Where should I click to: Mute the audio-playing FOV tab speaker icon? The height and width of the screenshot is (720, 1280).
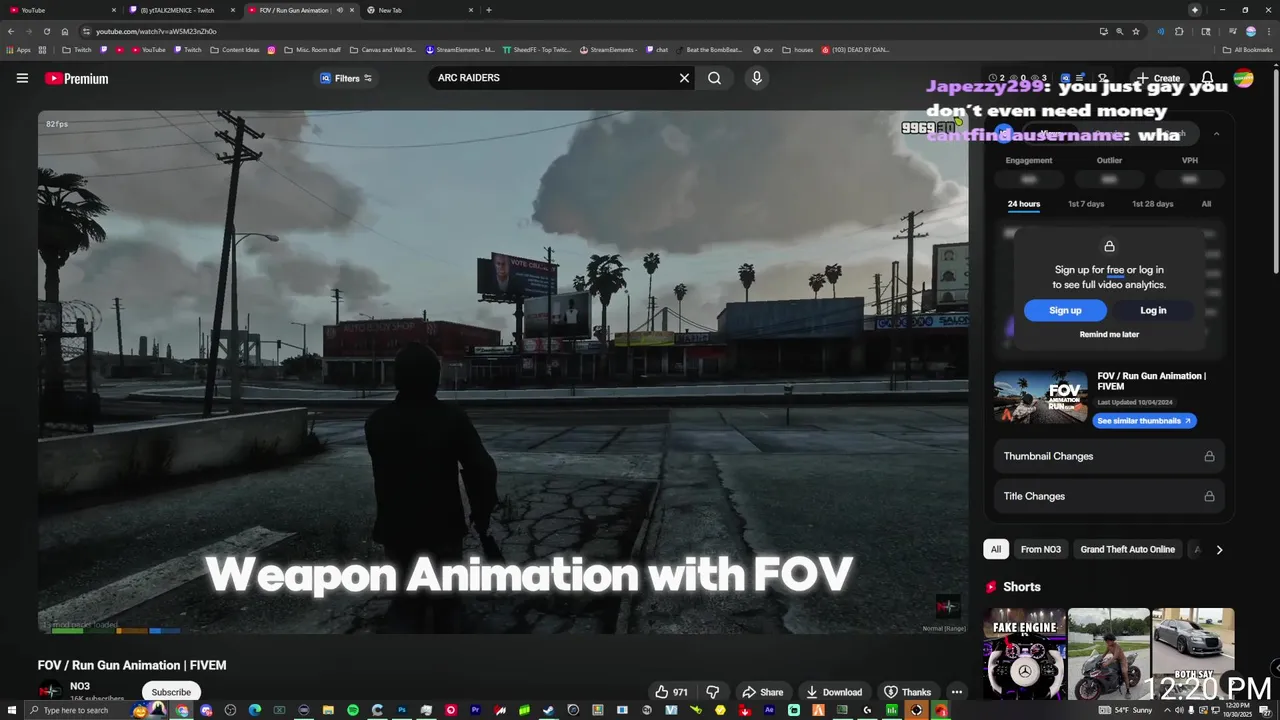[x=339, y=10]
